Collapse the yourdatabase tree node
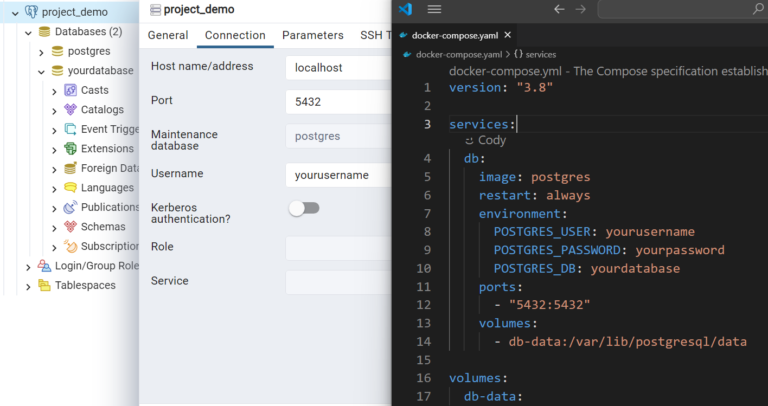Viewport: 768px width, 406px height. [x=42, y=71]
